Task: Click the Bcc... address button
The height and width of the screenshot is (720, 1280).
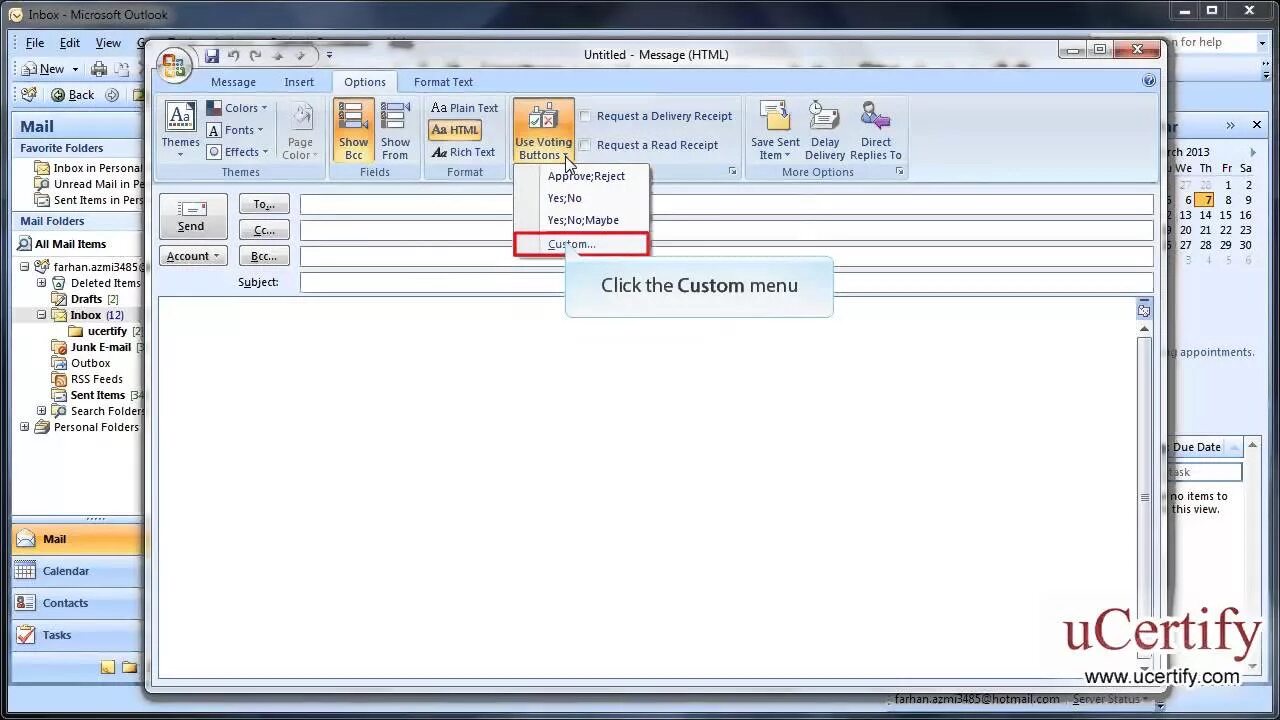Action: tap(264, 256)
